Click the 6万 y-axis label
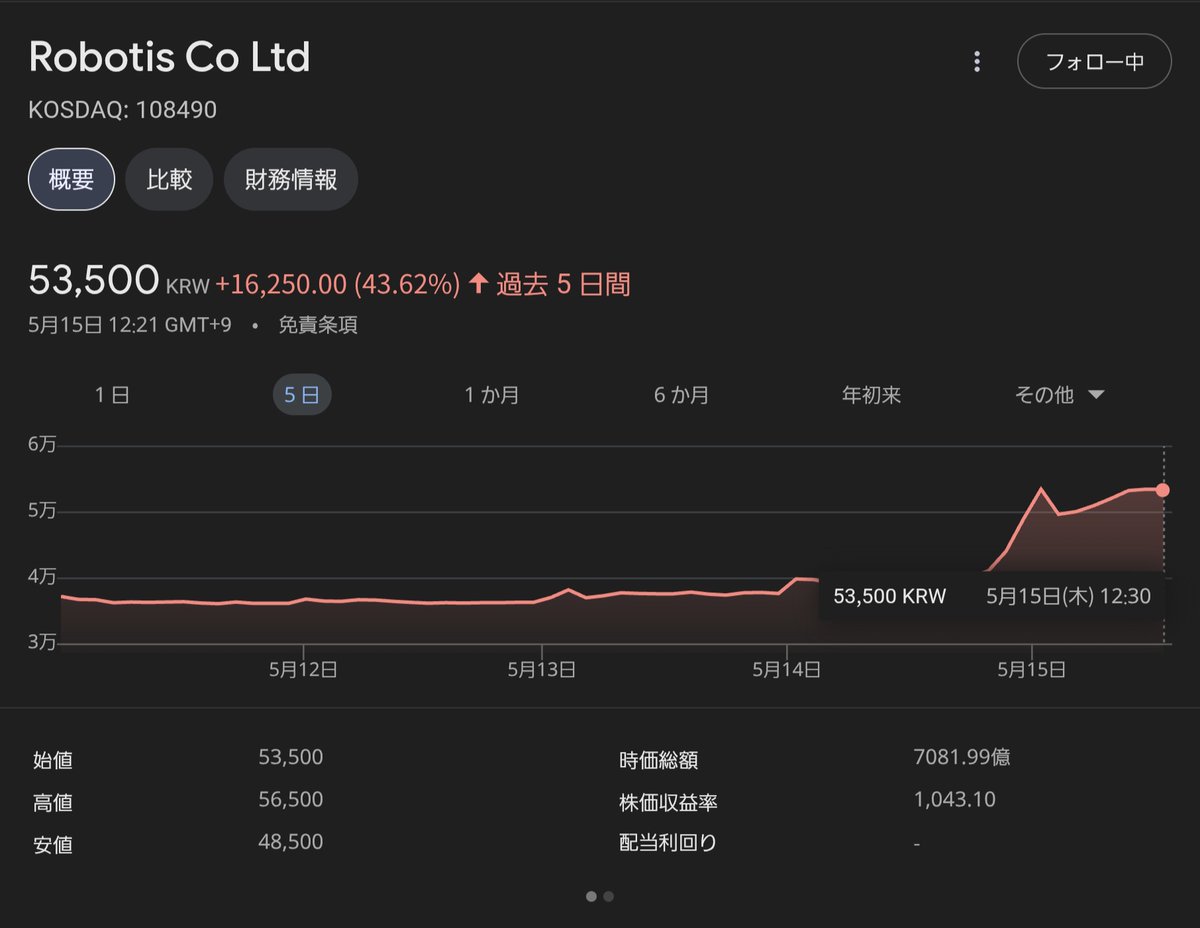This screenshot has height=928, width=1200. [x=42, y=445]
